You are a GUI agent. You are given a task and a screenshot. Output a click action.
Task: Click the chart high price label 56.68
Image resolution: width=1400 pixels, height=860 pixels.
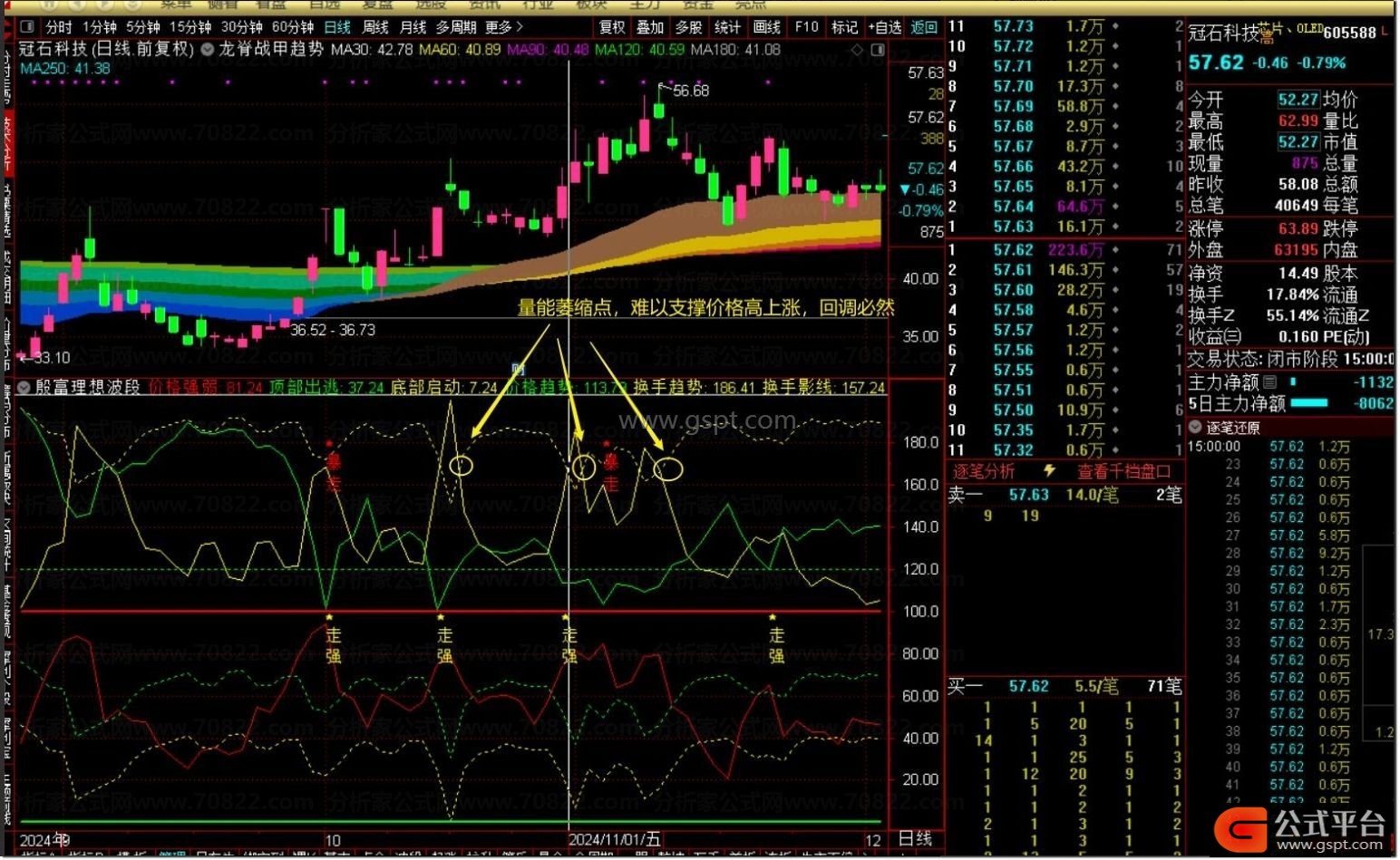[691, 91]
